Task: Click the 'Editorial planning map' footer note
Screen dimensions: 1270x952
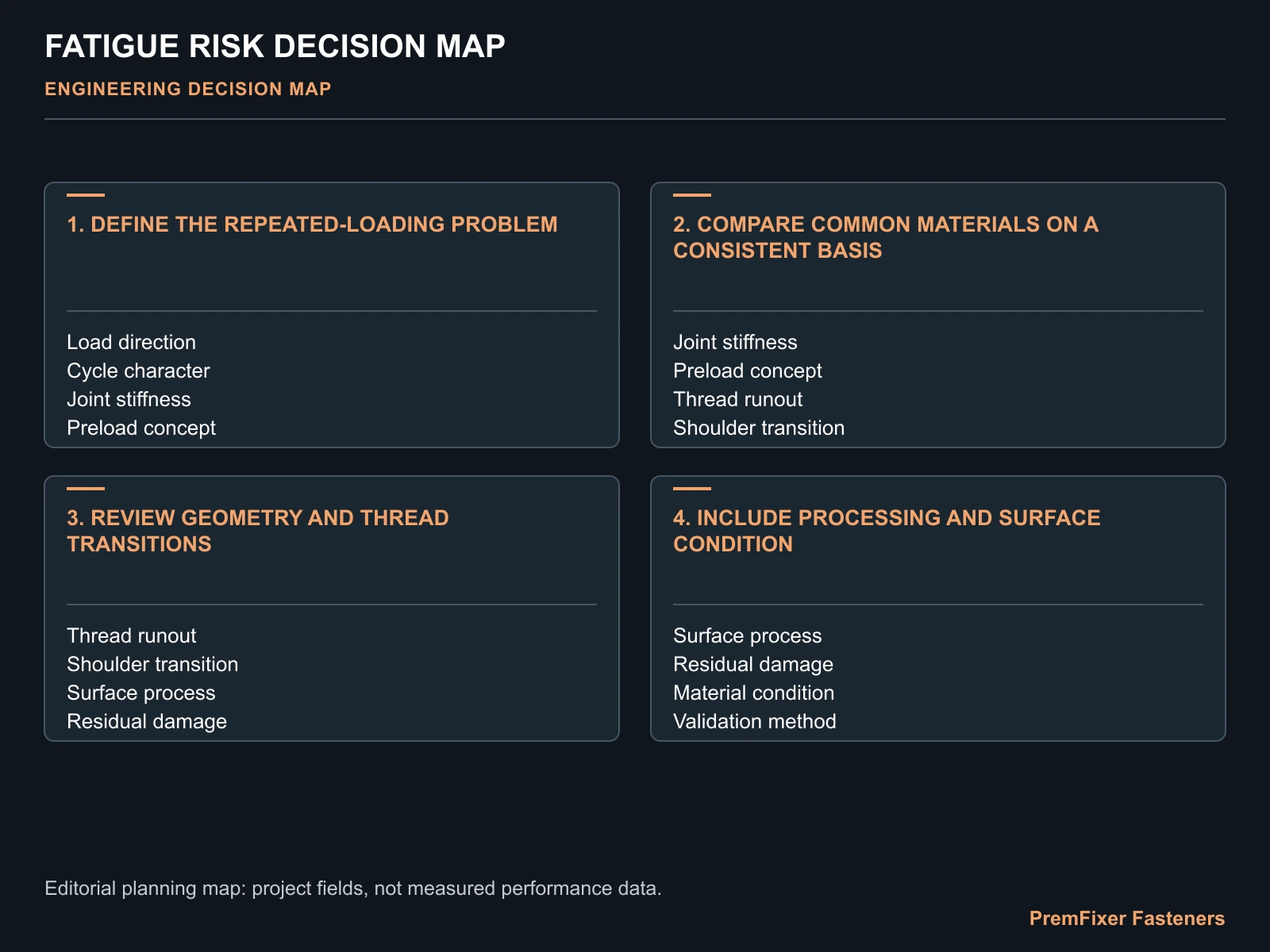Action: click(353, 889)
